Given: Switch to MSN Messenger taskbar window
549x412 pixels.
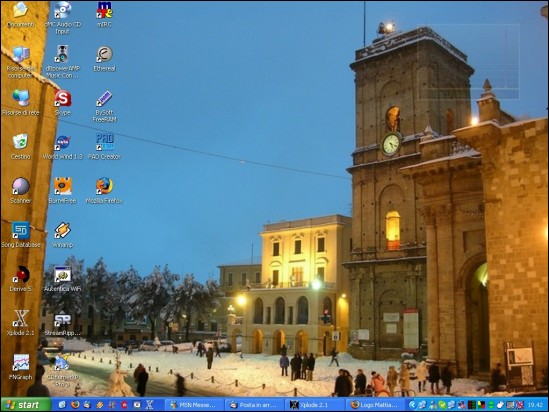Looking at the screenshot, I should [194, 405].
